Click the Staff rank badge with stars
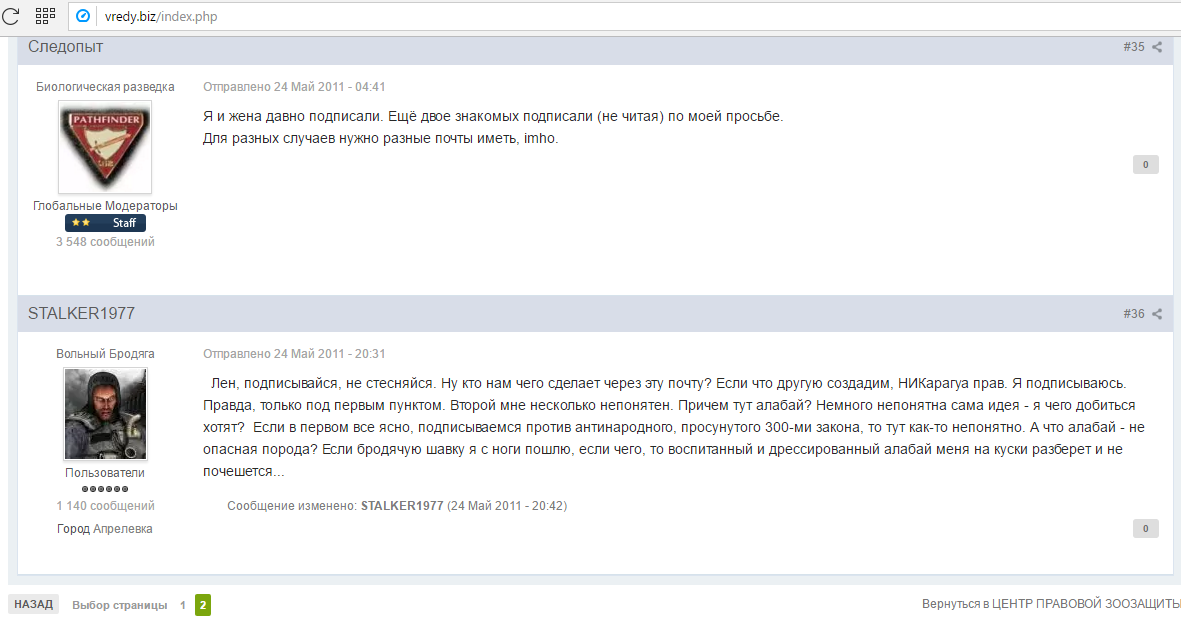 [105, 223]
